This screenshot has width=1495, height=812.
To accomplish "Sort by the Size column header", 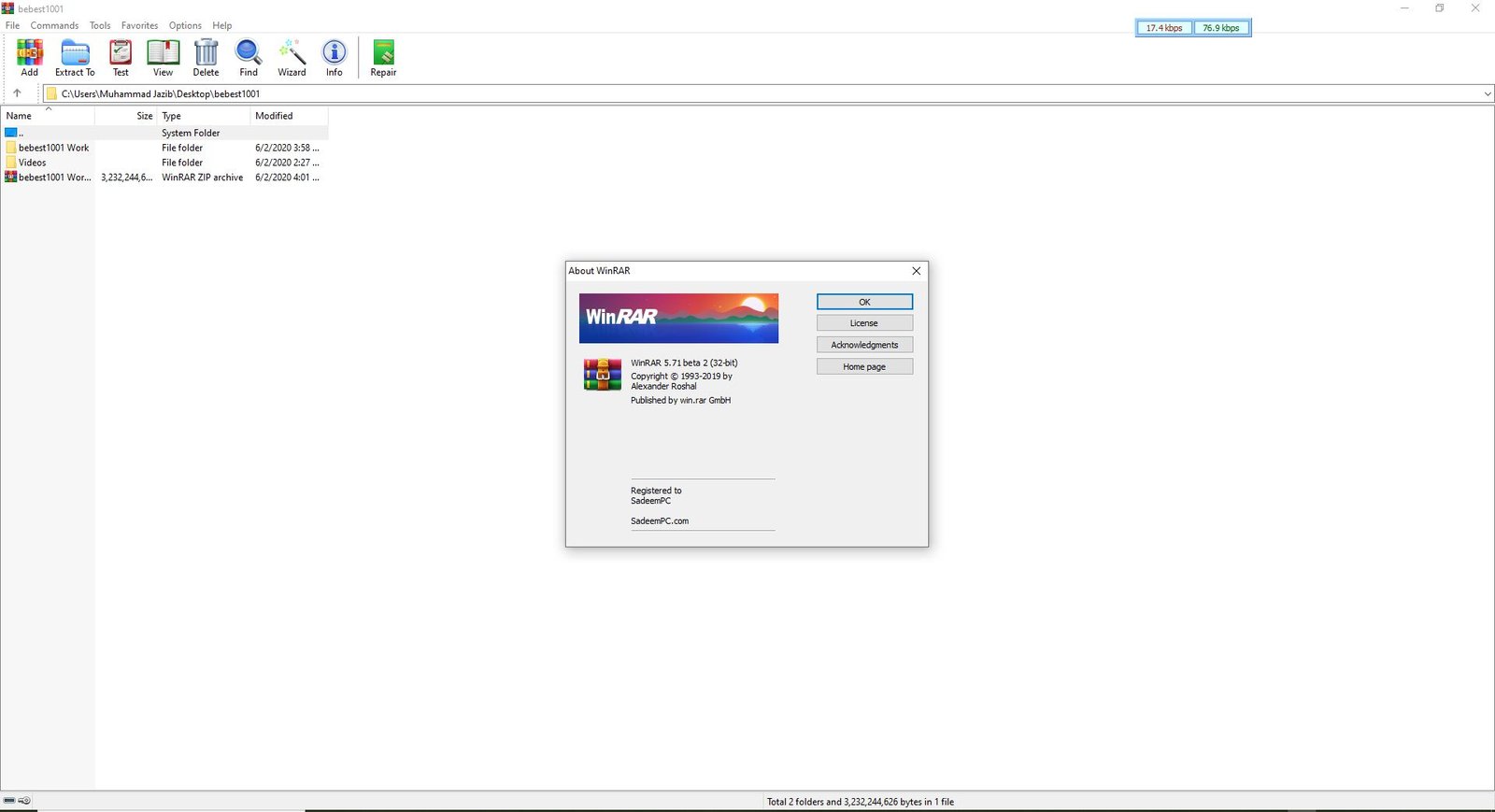I will [x=126, y=116].
